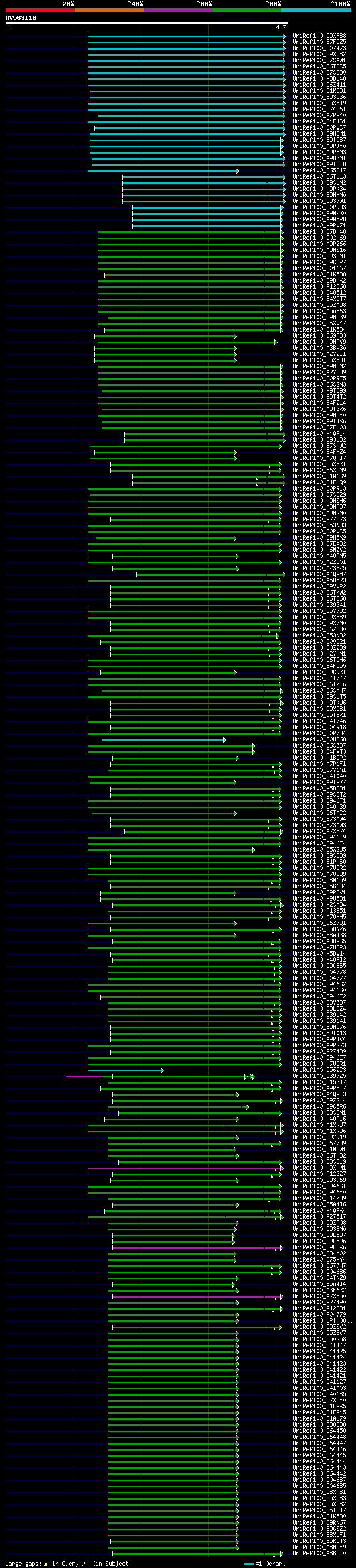
Task: Select label UniRef100_B9R8V1
Action: coord(319,892)
